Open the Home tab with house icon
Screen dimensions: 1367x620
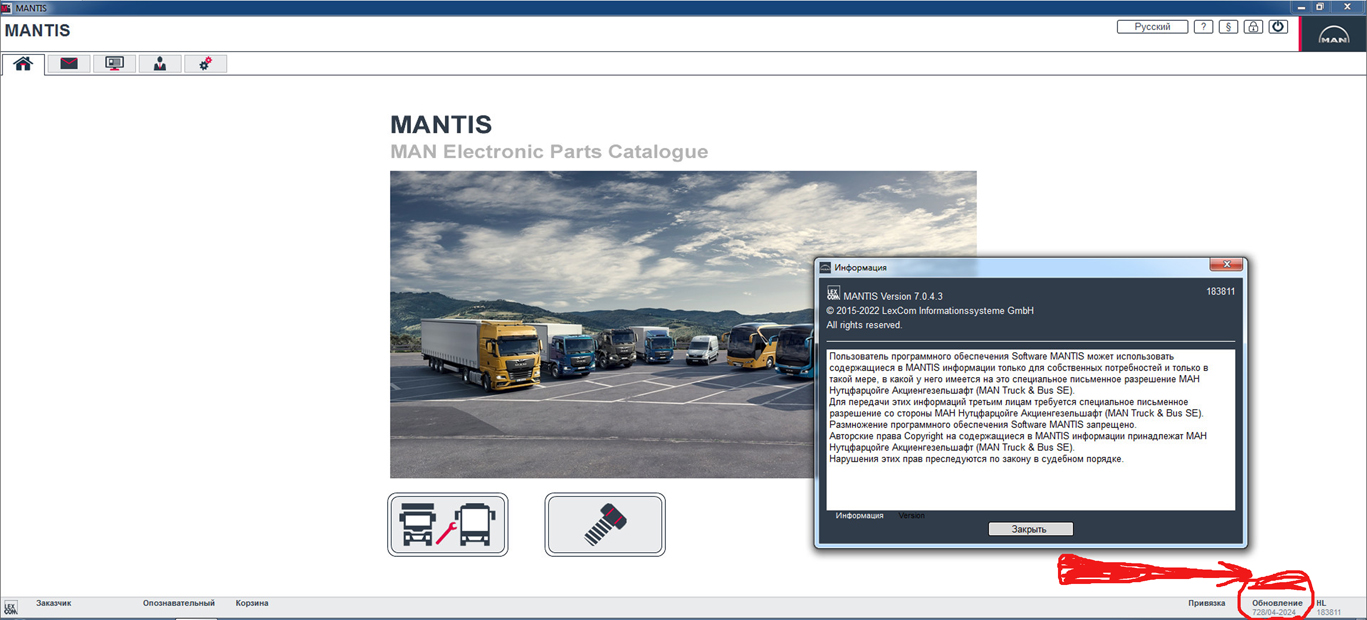click(23, 64)
